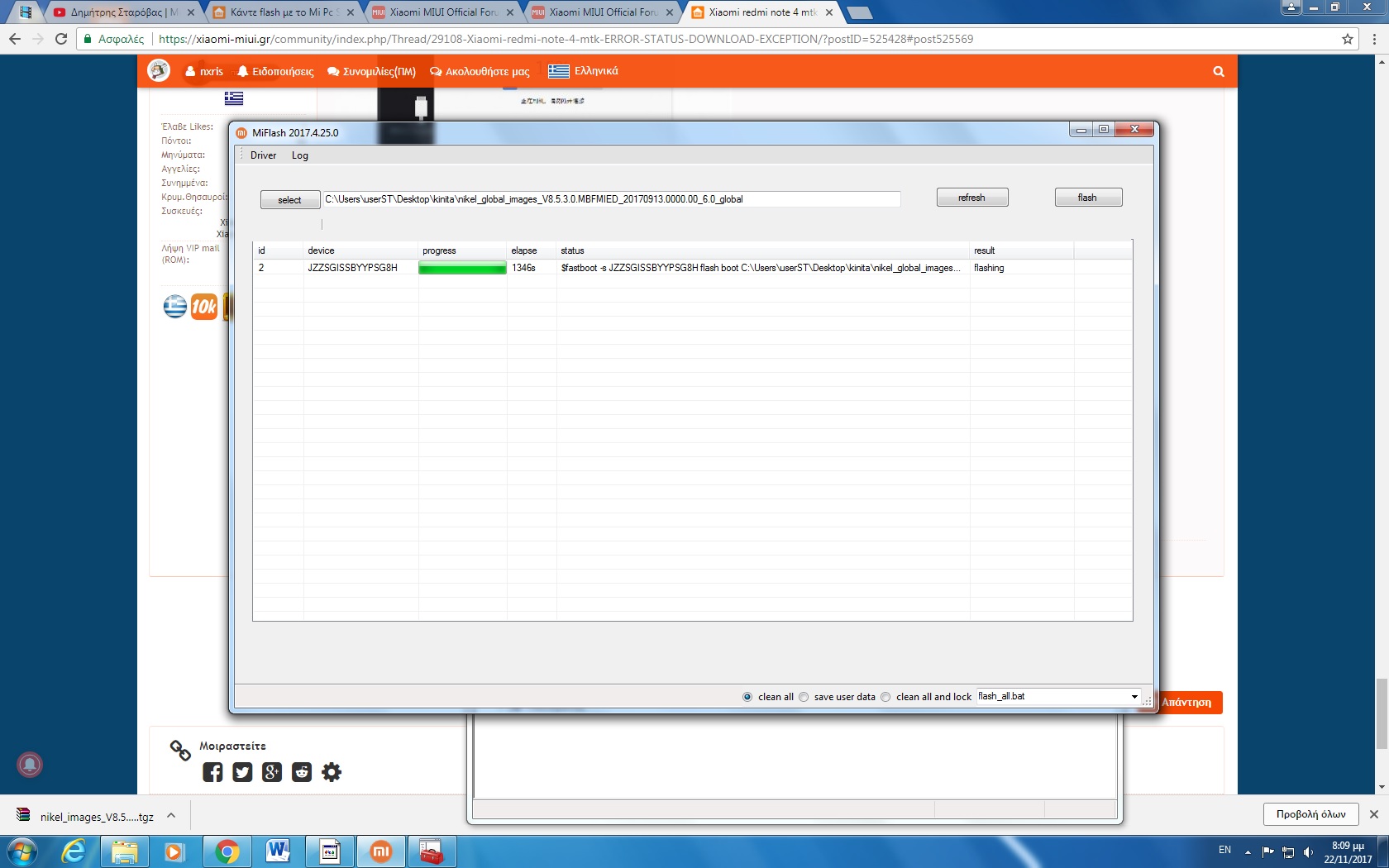This screenshot has height=868, width=1389.
Task: Open Windows Explorer from the taskbar
Action: pyautogui.click(x=124, y=851)
